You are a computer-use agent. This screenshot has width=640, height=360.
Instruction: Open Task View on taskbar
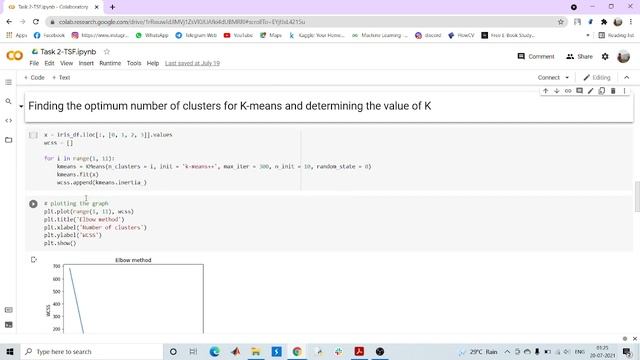click(193, 352)
